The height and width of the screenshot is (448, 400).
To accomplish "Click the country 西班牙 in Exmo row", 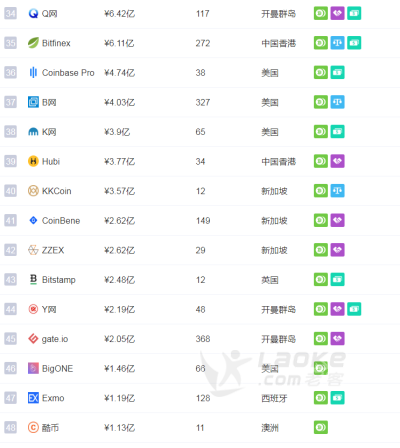I will coord(274,398).
